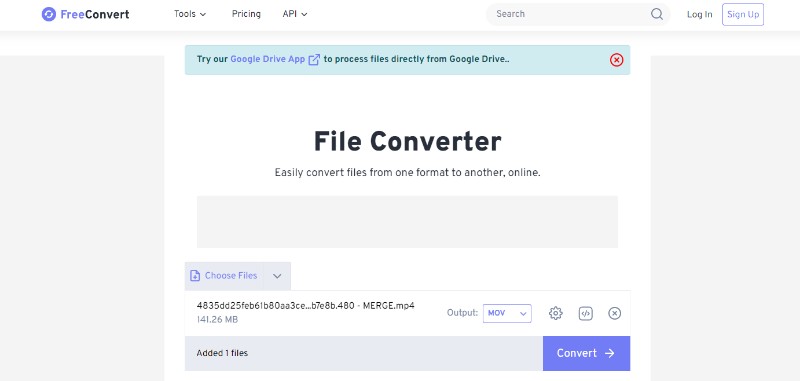800x381 pixels.
Task: Open the MOV output format dropdown
Action: click(x=507, y=313)
